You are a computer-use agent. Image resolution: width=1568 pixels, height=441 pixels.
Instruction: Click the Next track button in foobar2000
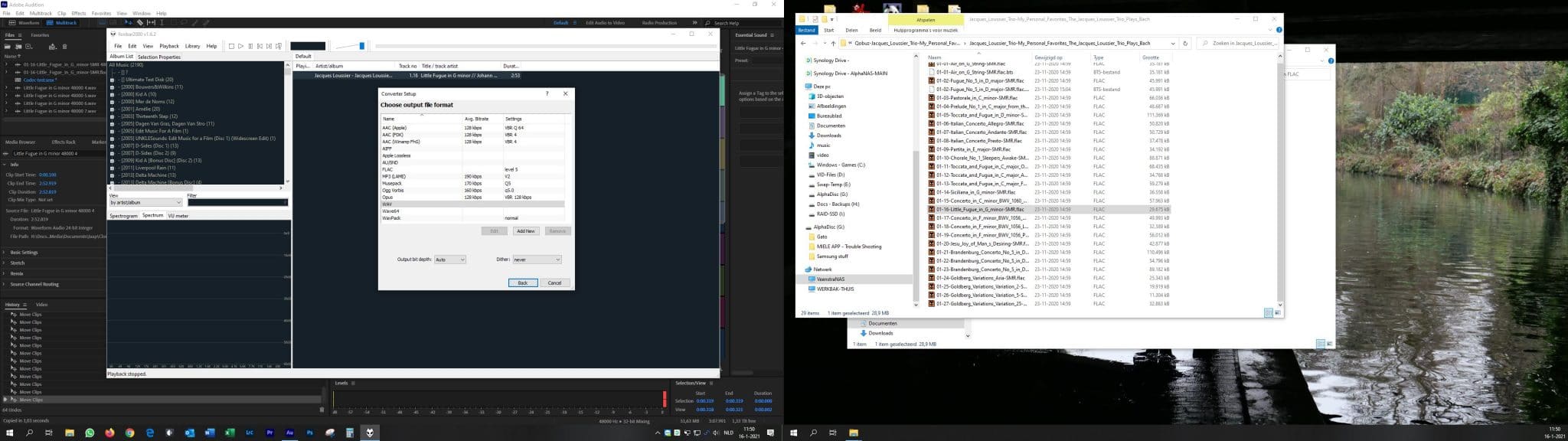pyautogui.click(x=269, y=46)
